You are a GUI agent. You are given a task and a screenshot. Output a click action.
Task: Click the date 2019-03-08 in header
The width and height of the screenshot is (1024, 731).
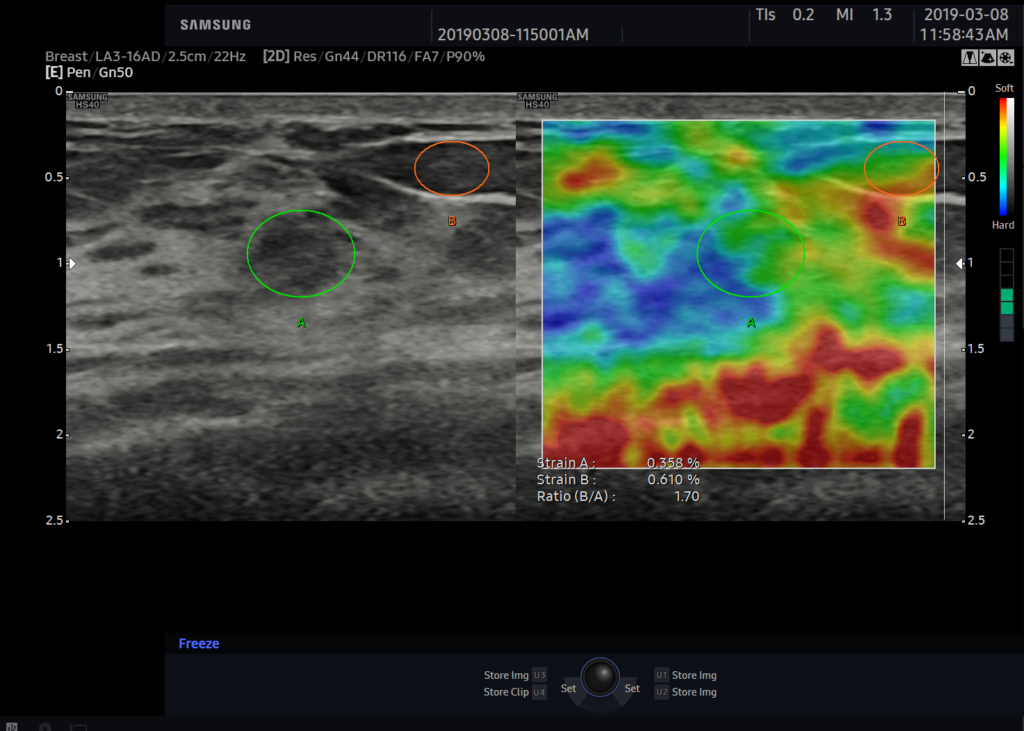tap(965, 14)
